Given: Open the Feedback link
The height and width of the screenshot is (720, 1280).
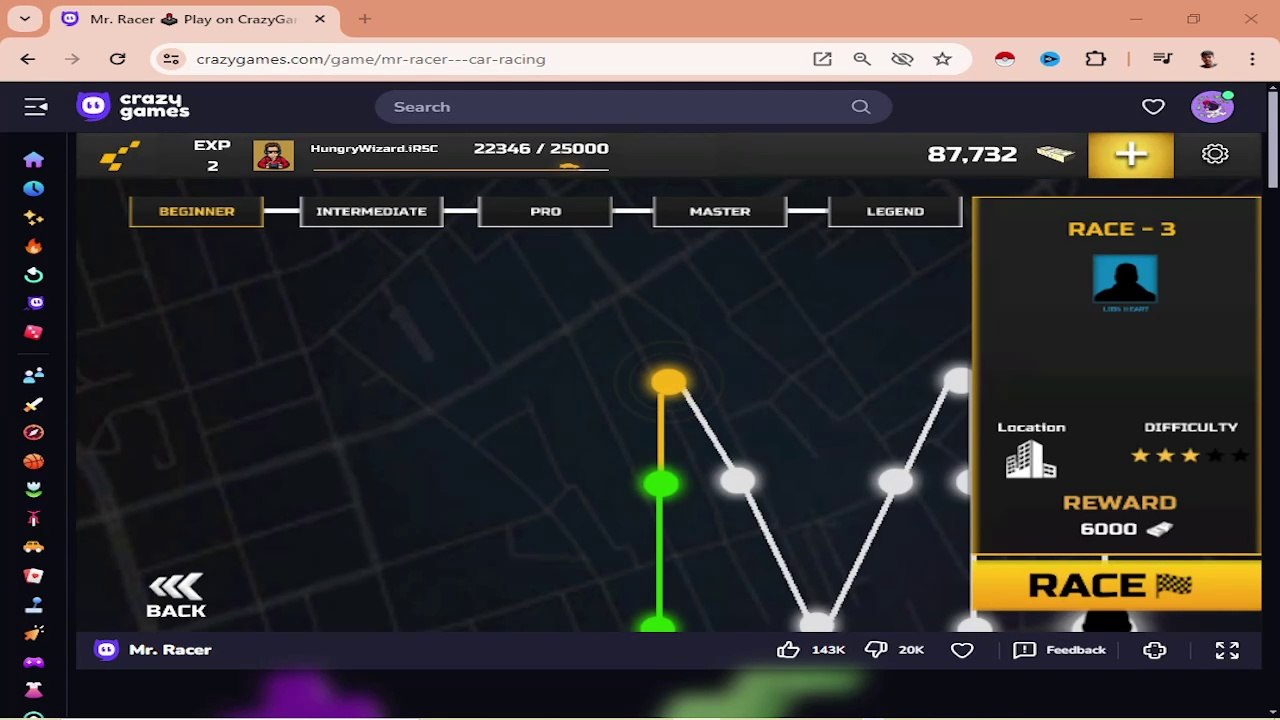Looking at the screenshot, I should (x=1060, y=650).
